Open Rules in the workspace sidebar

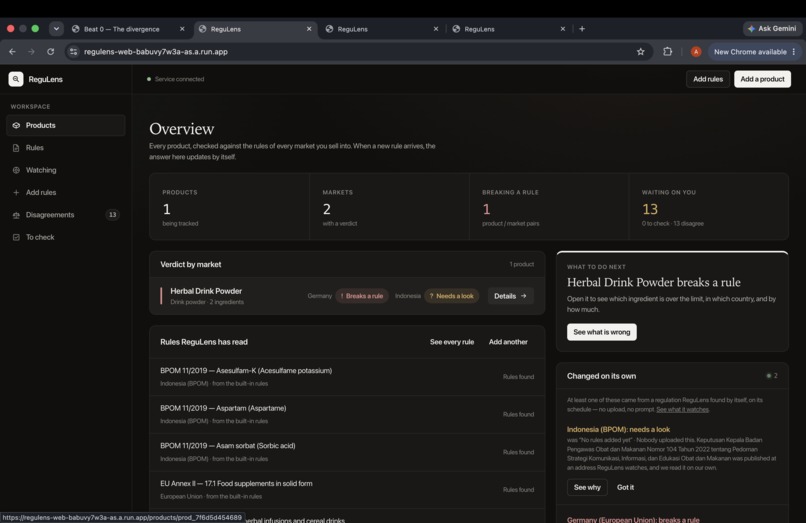[x=66, y=148]
